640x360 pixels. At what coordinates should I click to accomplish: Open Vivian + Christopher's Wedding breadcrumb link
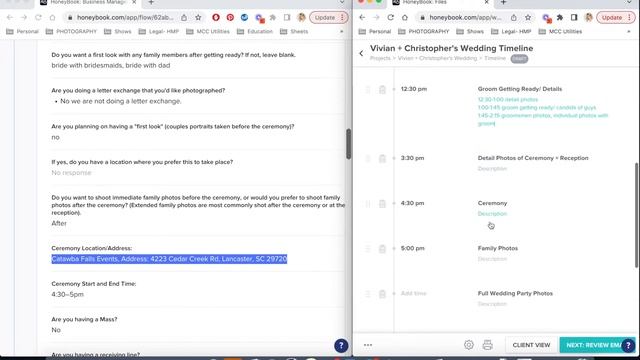(x=437, y=58)
